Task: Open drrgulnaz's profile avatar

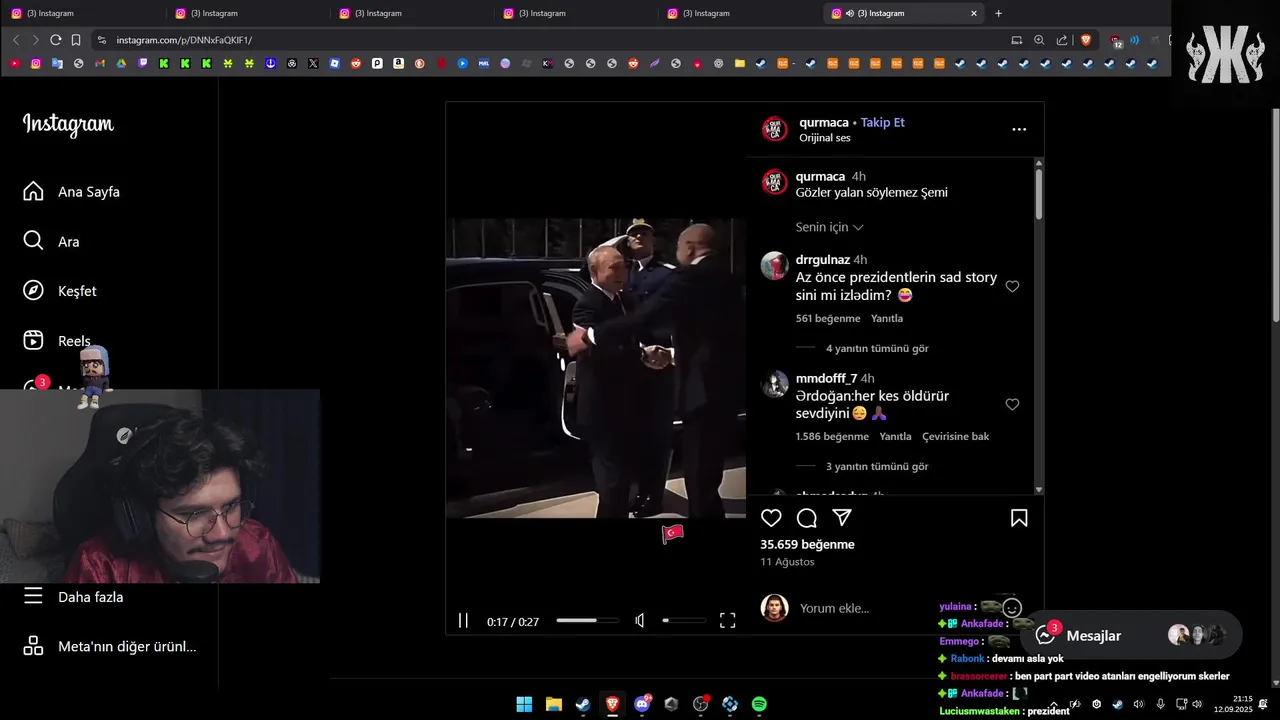Action: pos(775,266)
